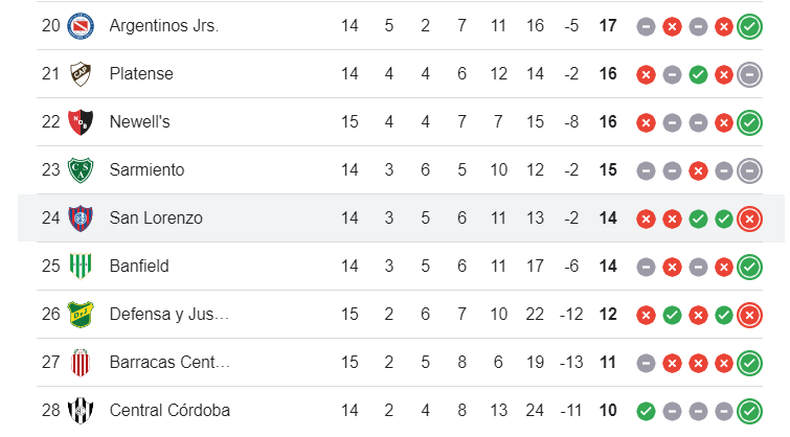Click the Sarmiento green shield logo
This screenshot has height=437, width=790.
click(81, 170)
